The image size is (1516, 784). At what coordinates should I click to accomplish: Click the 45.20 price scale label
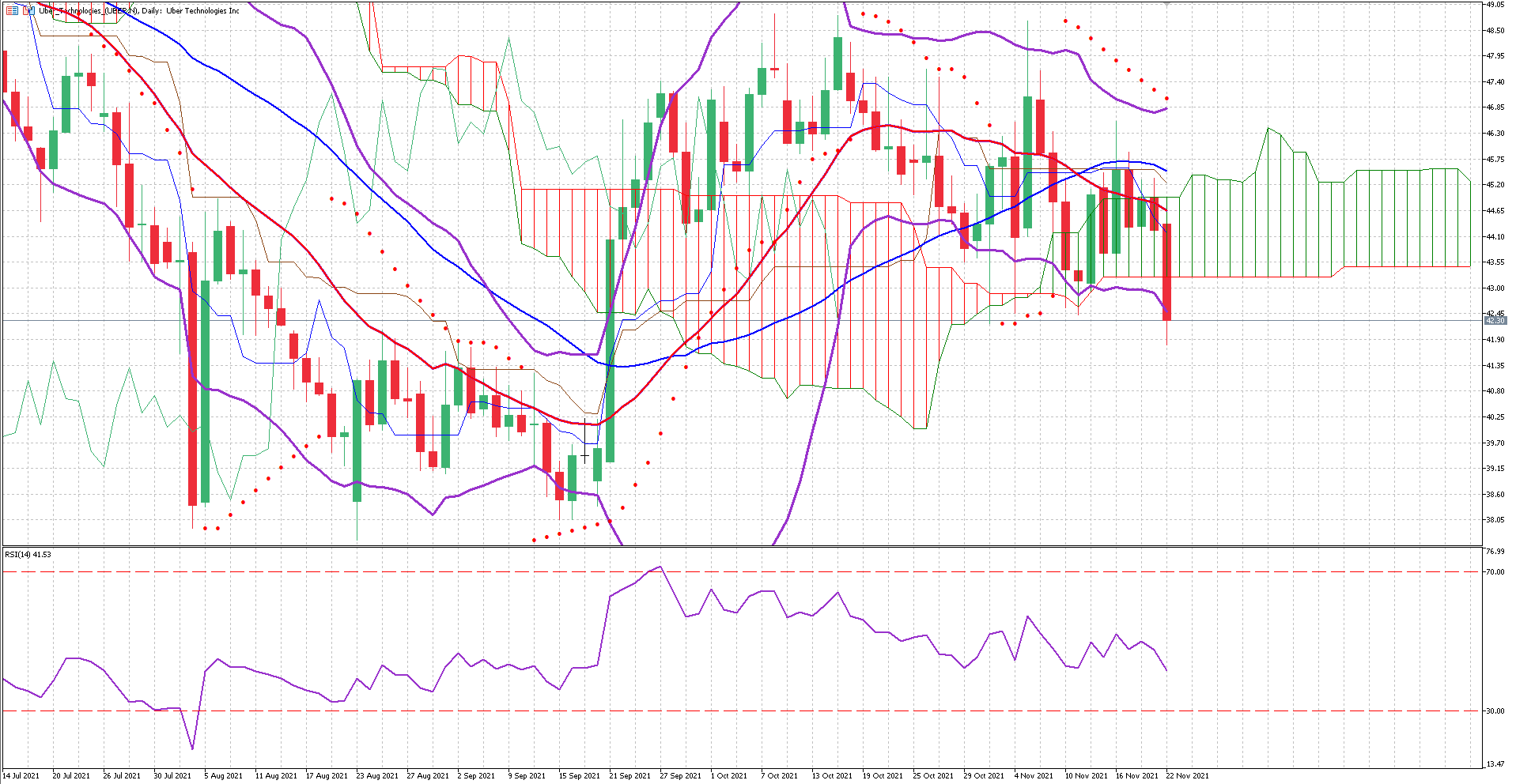click(x=1495, y=185)
